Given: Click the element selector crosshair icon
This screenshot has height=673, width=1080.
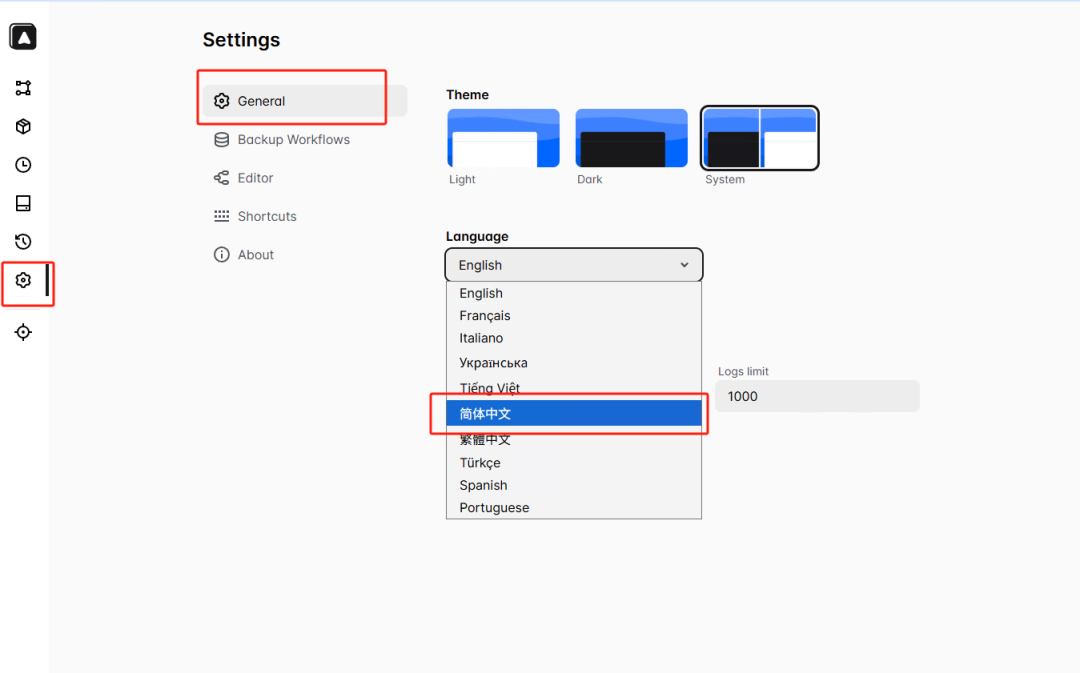Looking at the screenshot, I should pos(23,332).
